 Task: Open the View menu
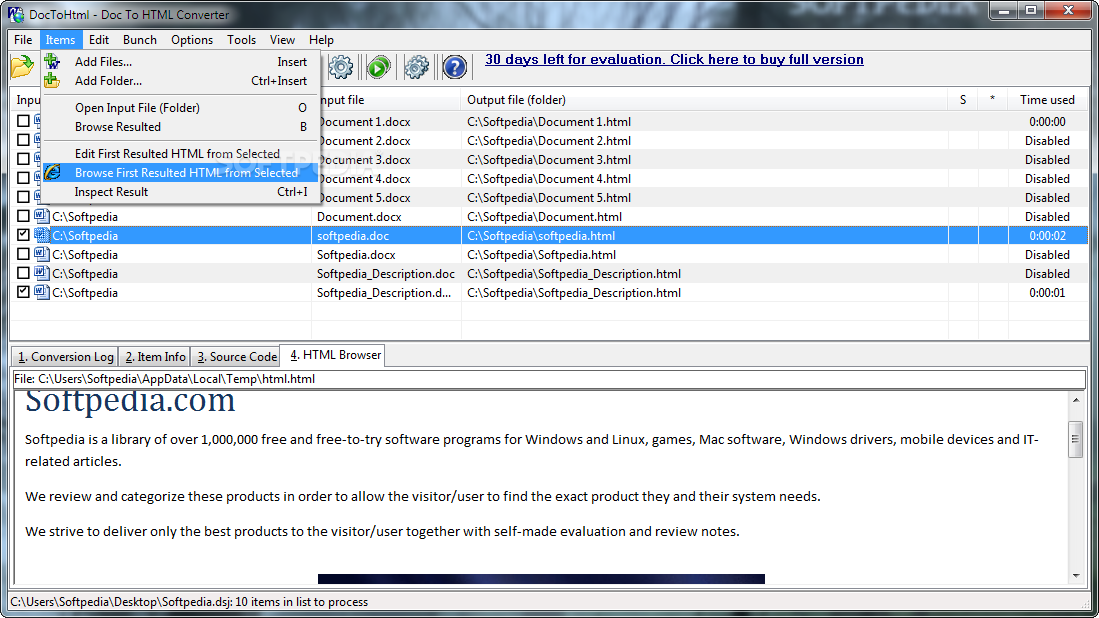click(x=282, y=40)
